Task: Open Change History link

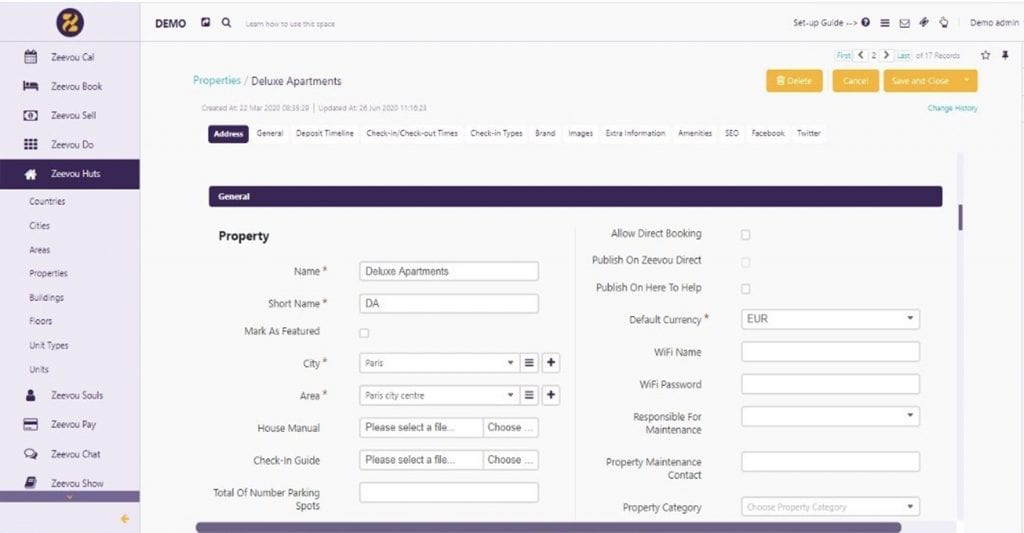Action: click(x=952, y=108)
